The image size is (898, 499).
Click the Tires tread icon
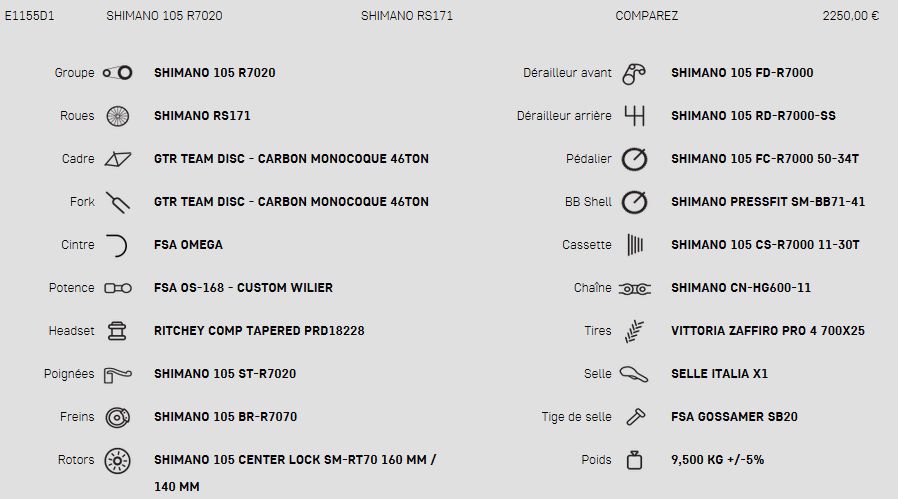point(634,331)
